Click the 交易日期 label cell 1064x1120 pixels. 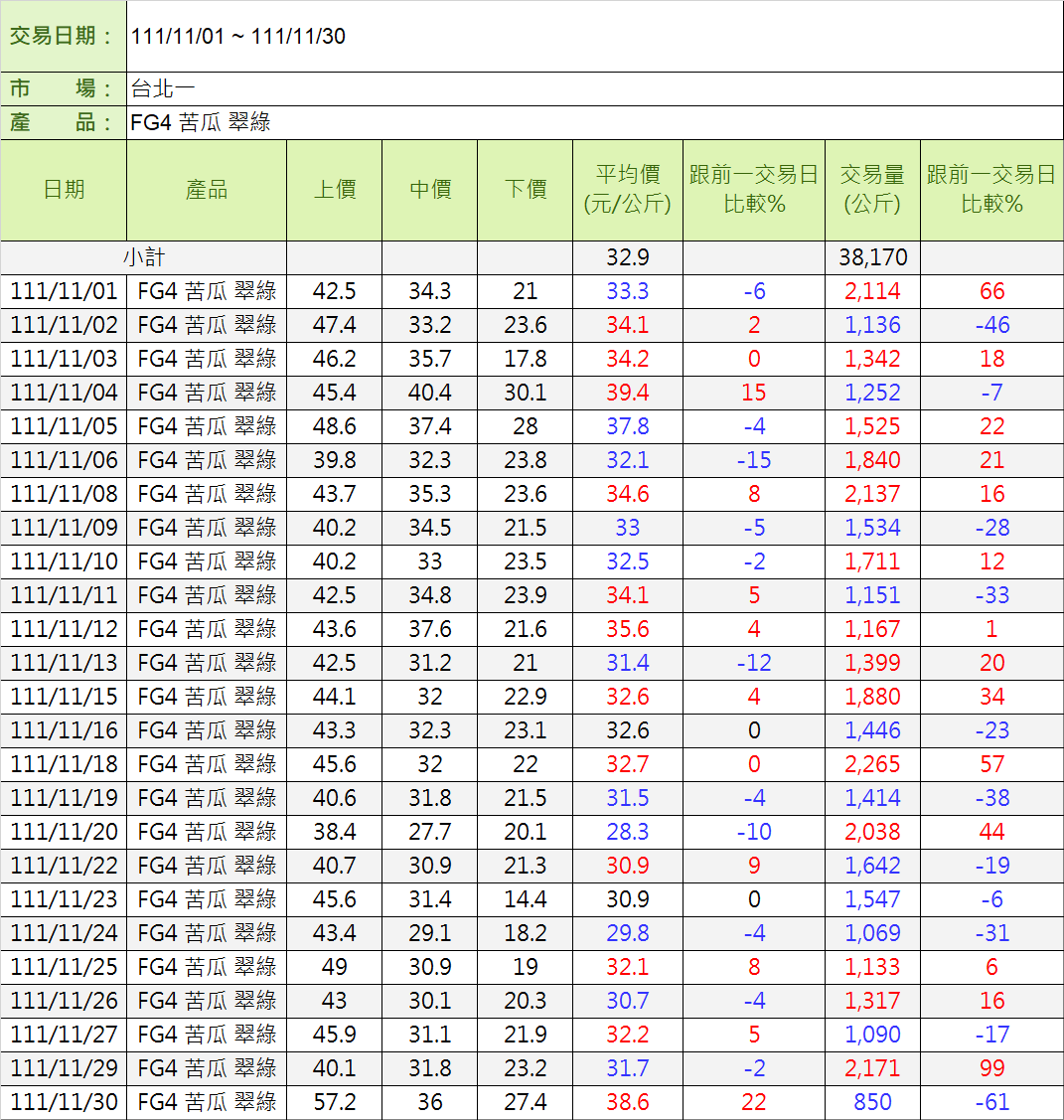point(63,37)
